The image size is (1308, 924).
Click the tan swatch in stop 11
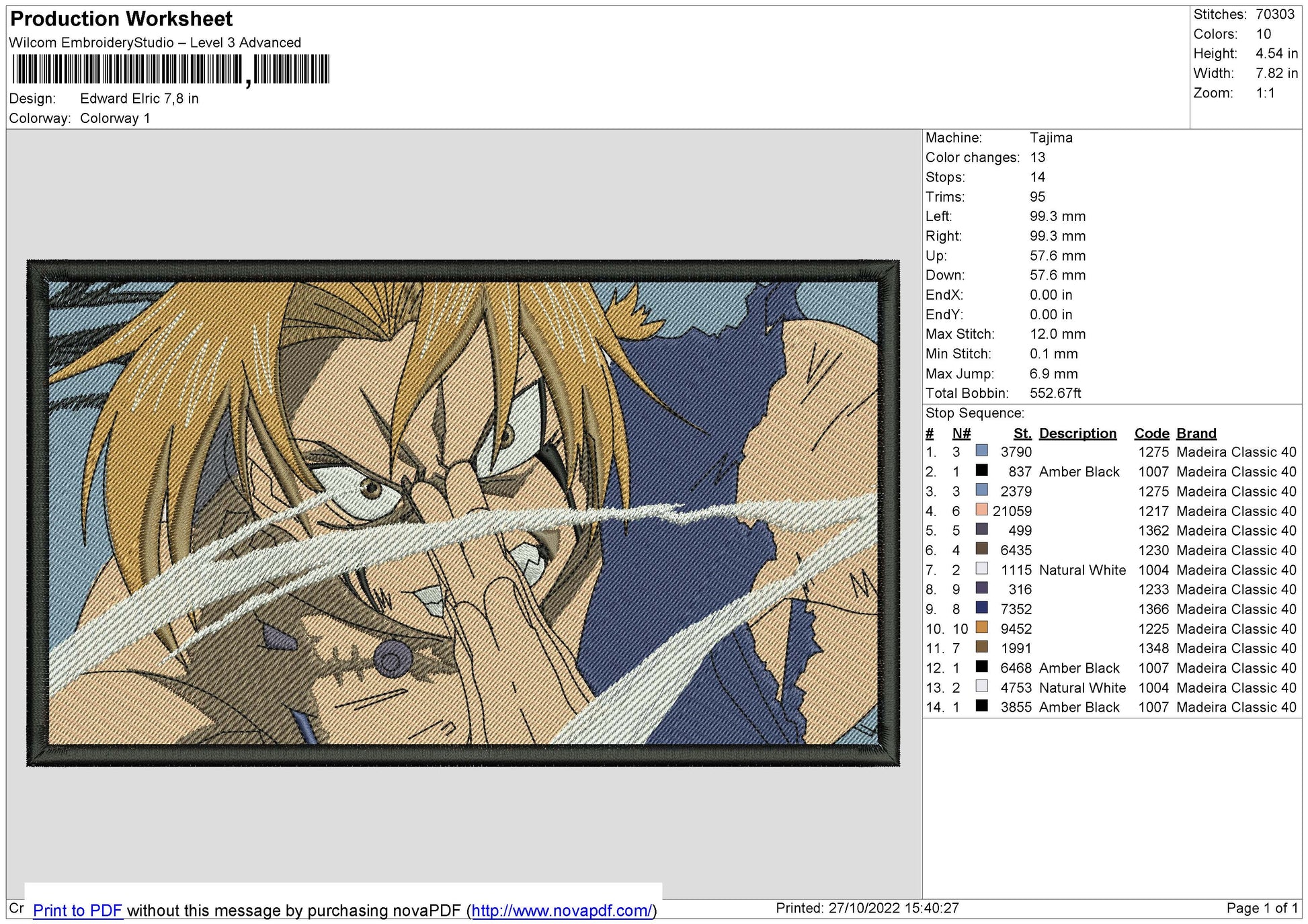(x=982, y=647)
